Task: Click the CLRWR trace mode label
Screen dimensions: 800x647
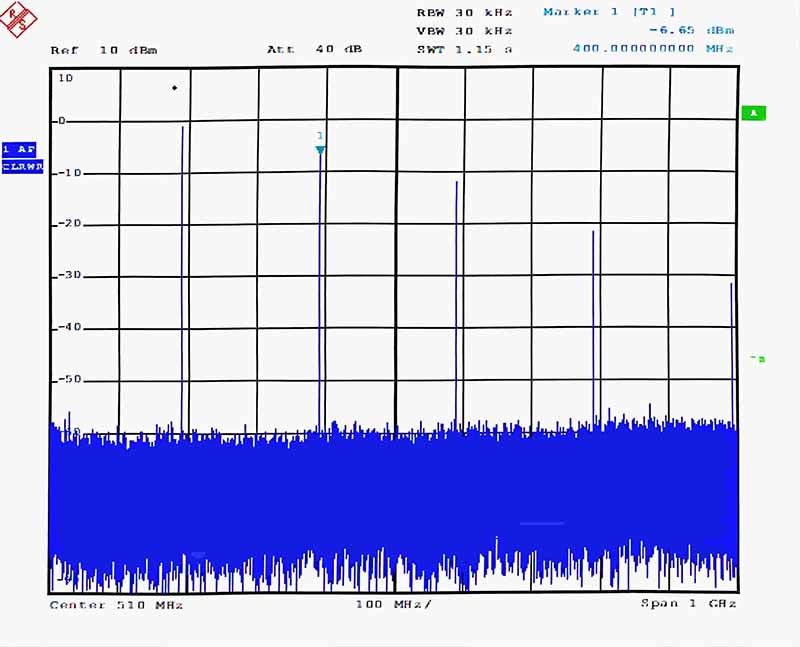Action: point(21,167)
